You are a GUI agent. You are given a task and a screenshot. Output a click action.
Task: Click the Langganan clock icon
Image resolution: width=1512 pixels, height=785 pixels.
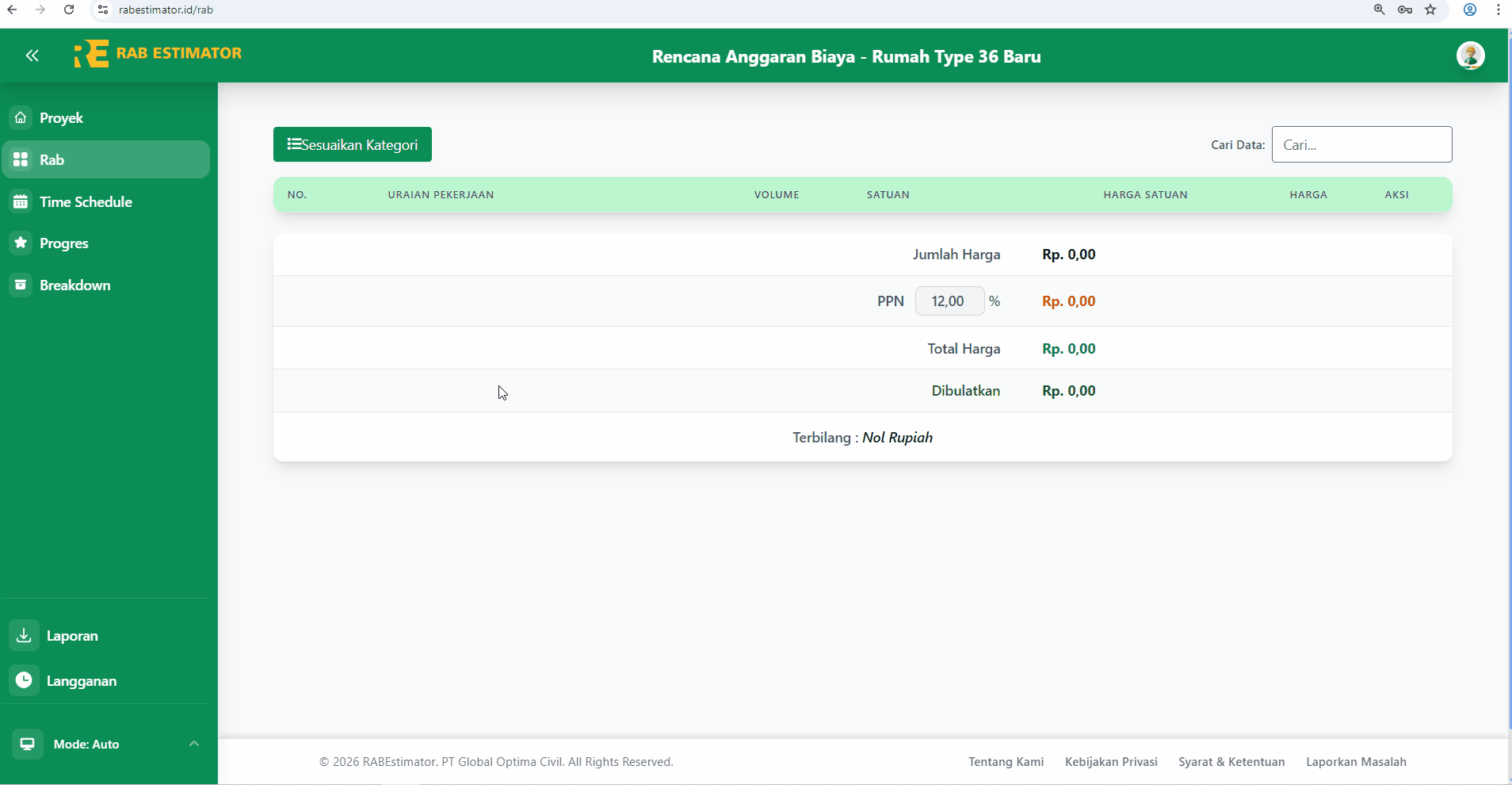[25, 680]
